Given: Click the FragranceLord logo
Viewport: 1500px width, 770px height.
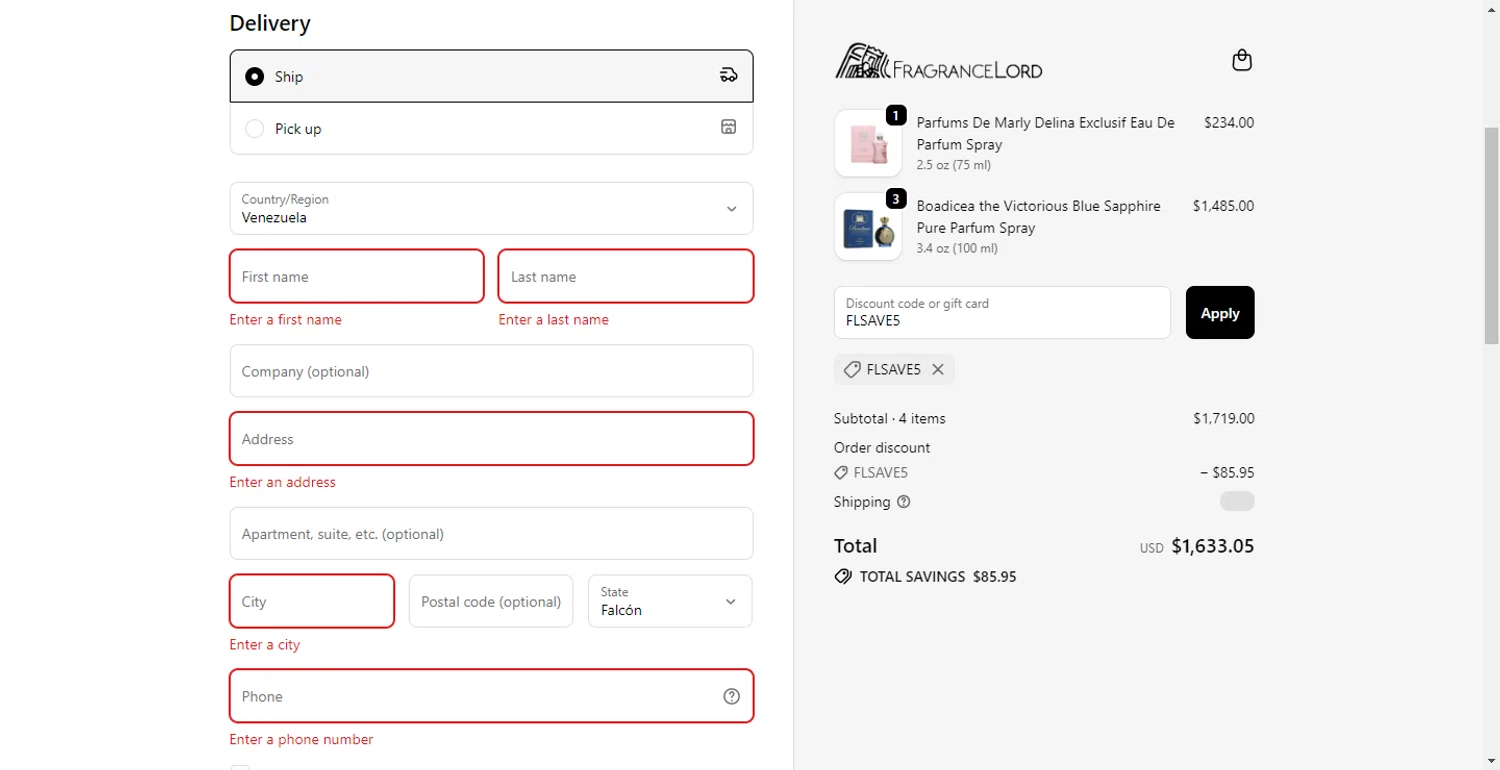Looking at the screenshot, I should click(939, 62).
